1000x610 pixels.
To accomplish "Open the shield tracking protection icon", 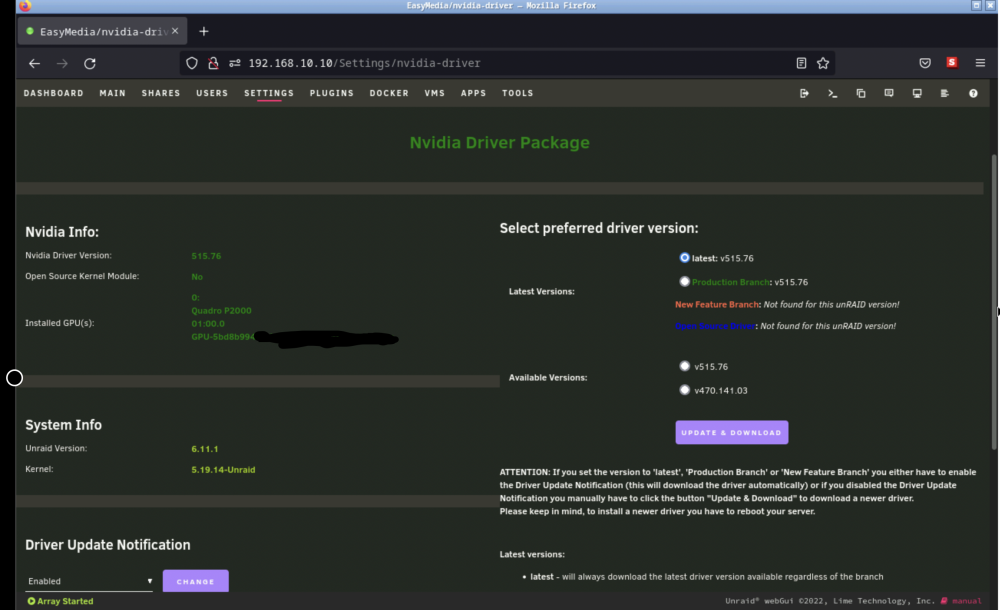I will [192, 63].
